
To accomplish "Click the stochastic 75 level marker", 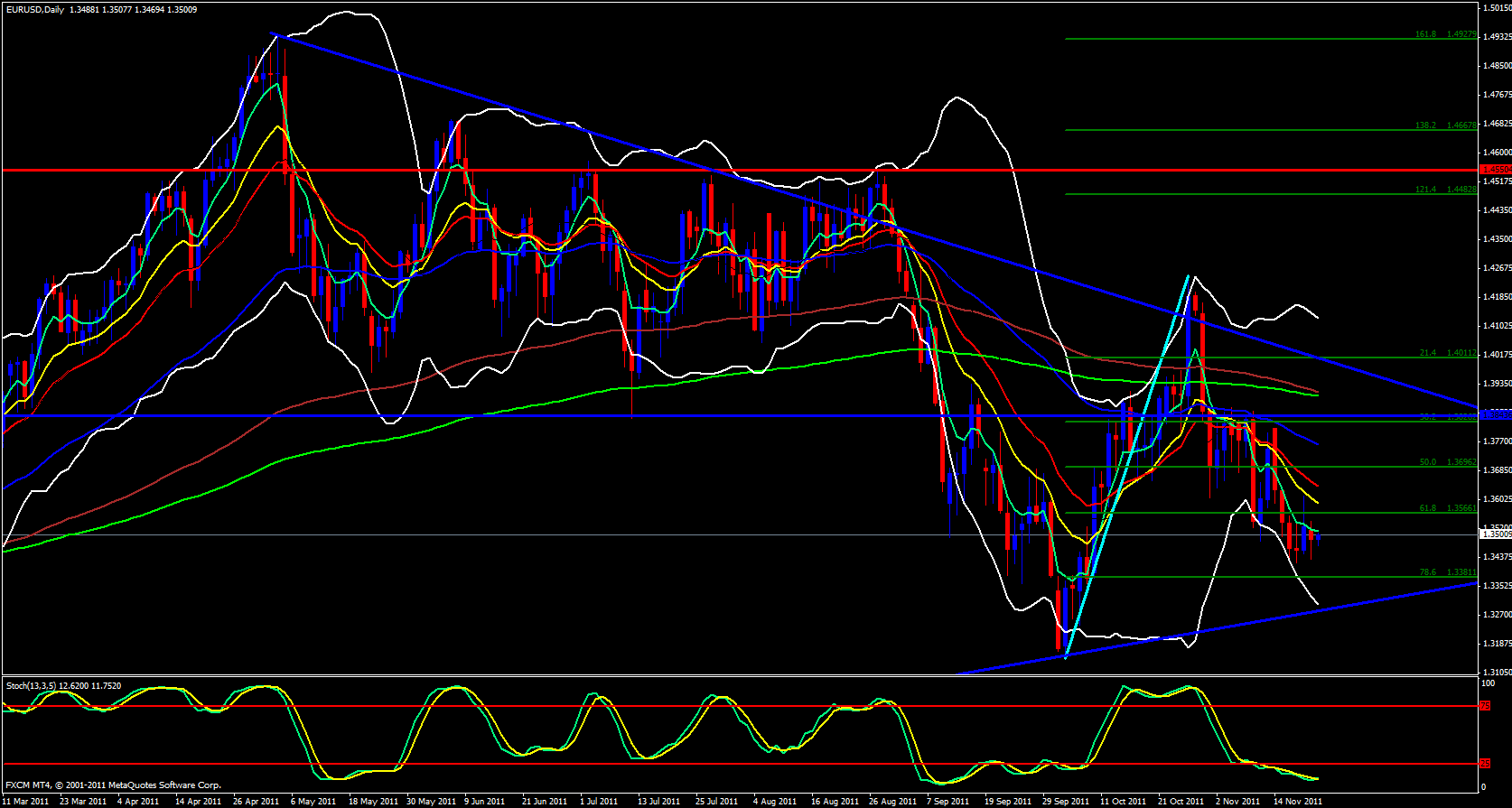I will pyautogui.click(x=1485, y=706).
